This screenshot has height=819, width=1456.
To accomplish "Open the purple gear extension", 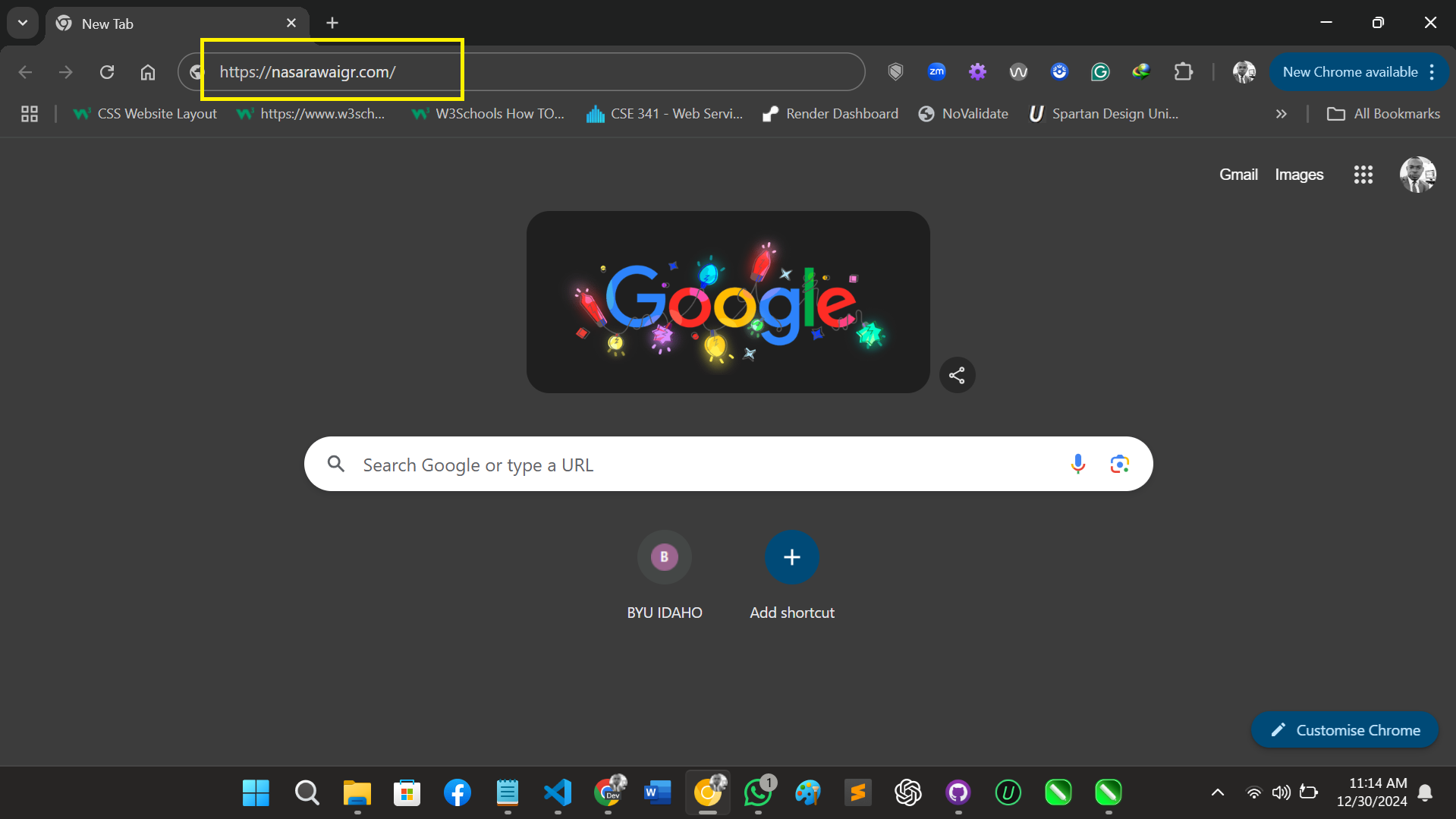I will pos(977,72).
